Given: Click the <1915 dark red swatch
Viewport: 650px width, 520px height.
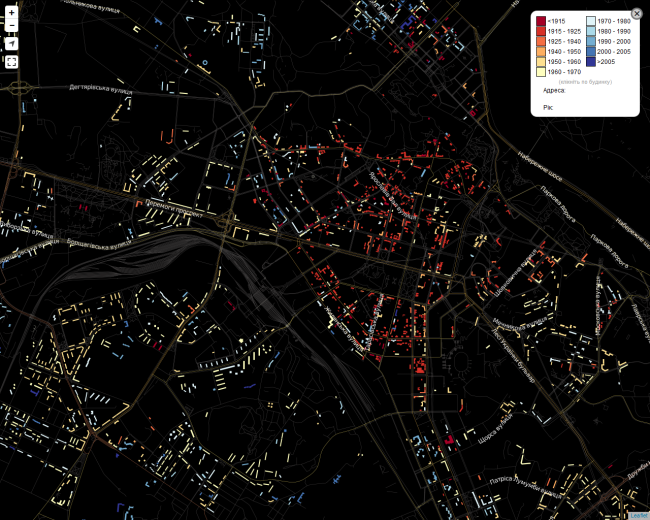Looking at the screenshot, I should pyautogui.click(x=540, y=22).
